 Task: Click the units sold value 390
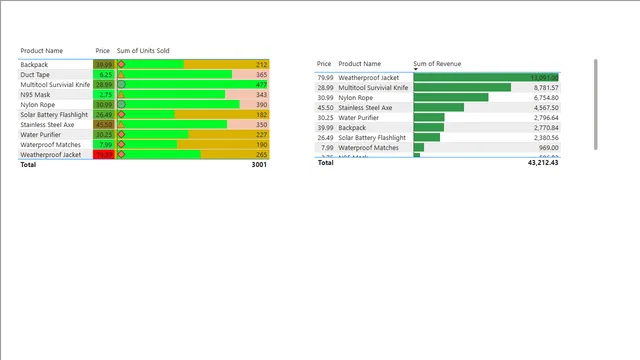point(261,104)
